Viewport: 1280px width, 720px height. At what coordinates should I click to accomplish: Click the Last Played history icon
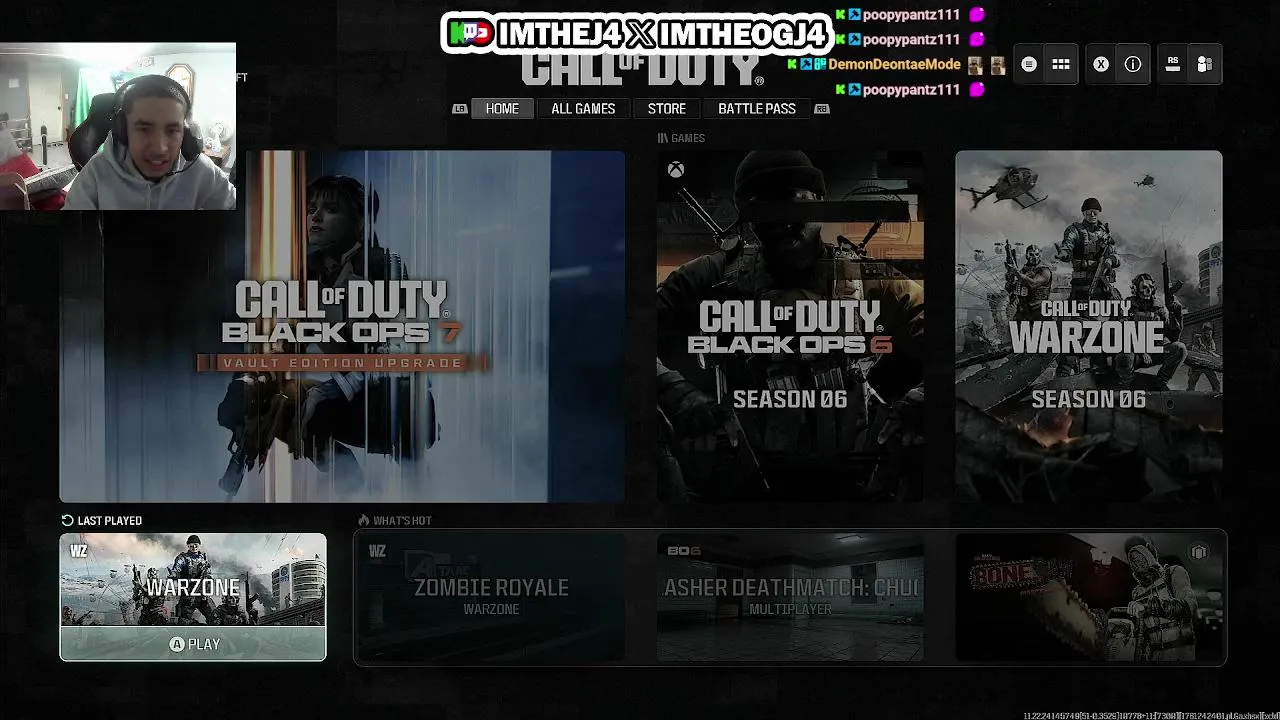68,520
